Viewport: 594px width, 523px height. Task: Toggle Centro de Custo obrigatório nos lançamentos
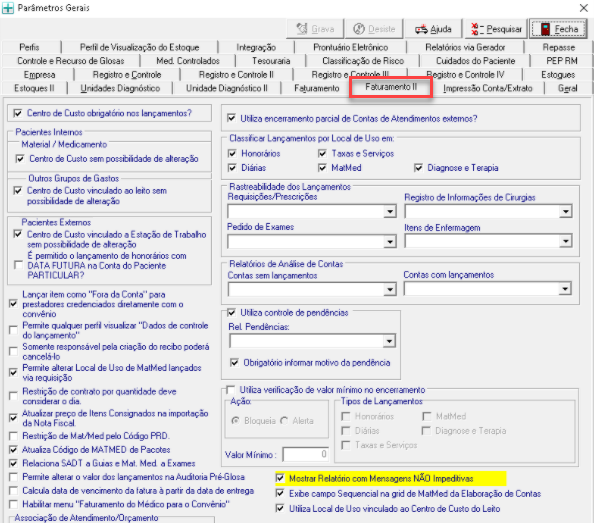(x=17, y=113)
